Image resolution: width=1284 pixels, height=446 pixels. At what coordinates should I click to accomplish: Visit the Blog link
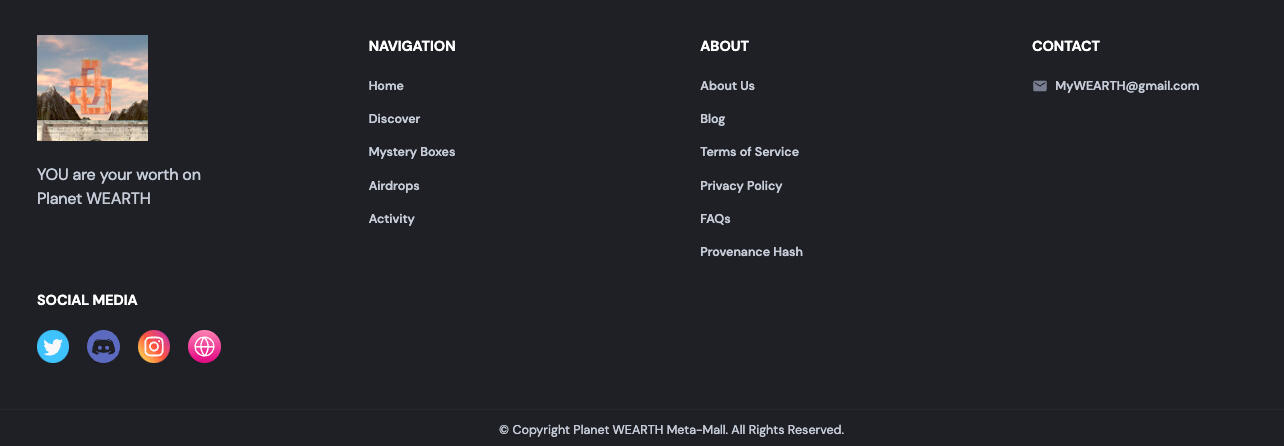(x=712, y=119)
